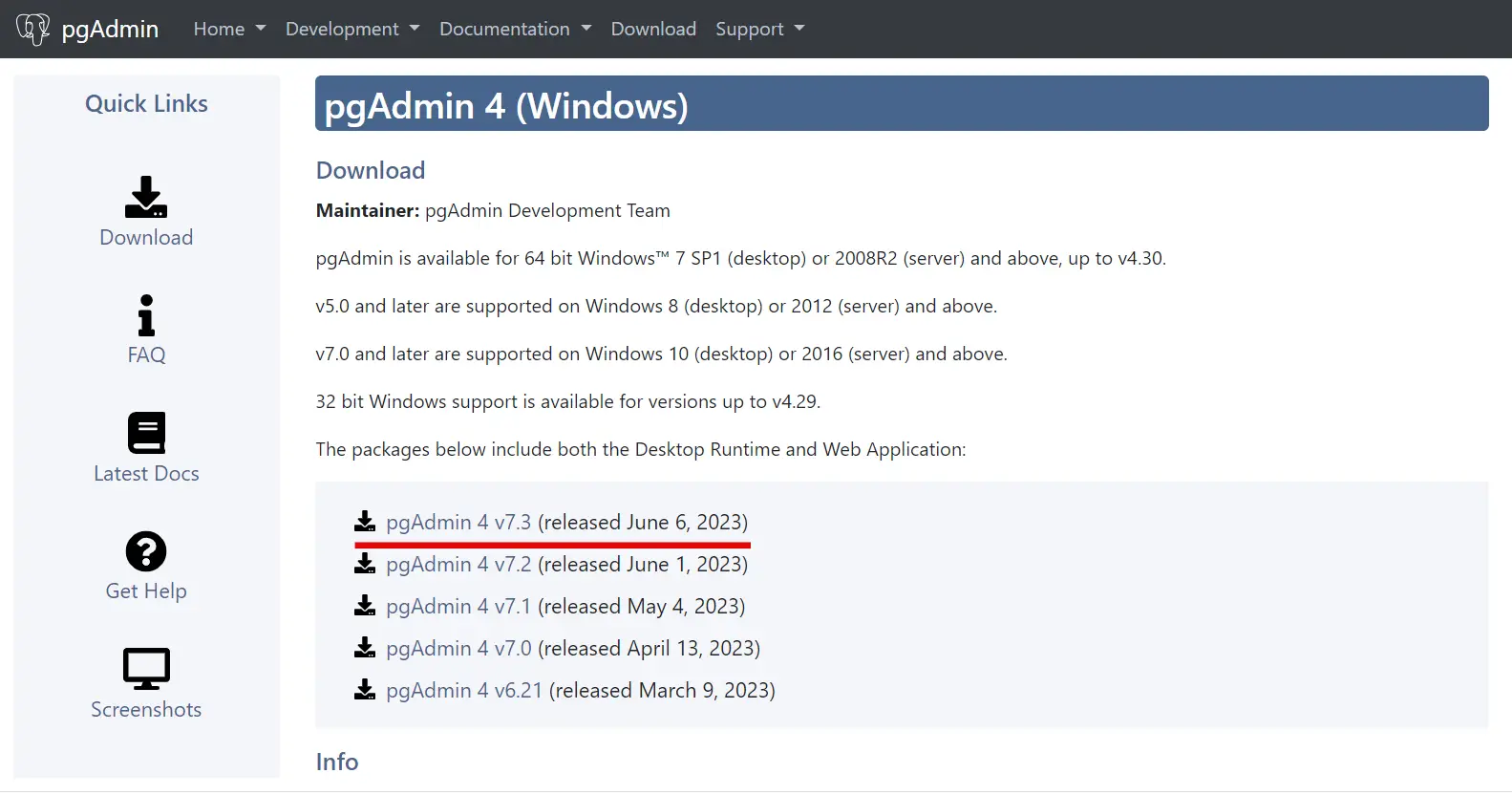1512x795 pixels.
Task: Click the Maintainer: pgAdmin Development Team line
Action: [493, 210]
